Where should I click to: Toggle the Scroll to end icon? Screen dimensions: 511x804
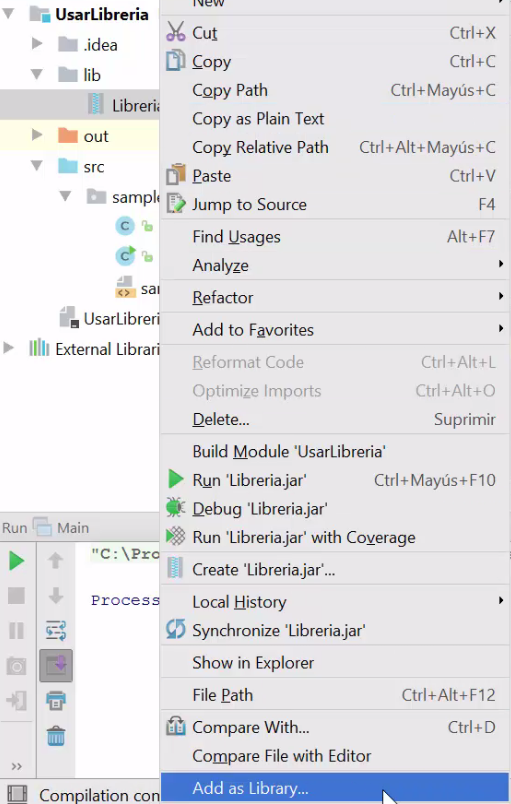(x=56, y=666)
